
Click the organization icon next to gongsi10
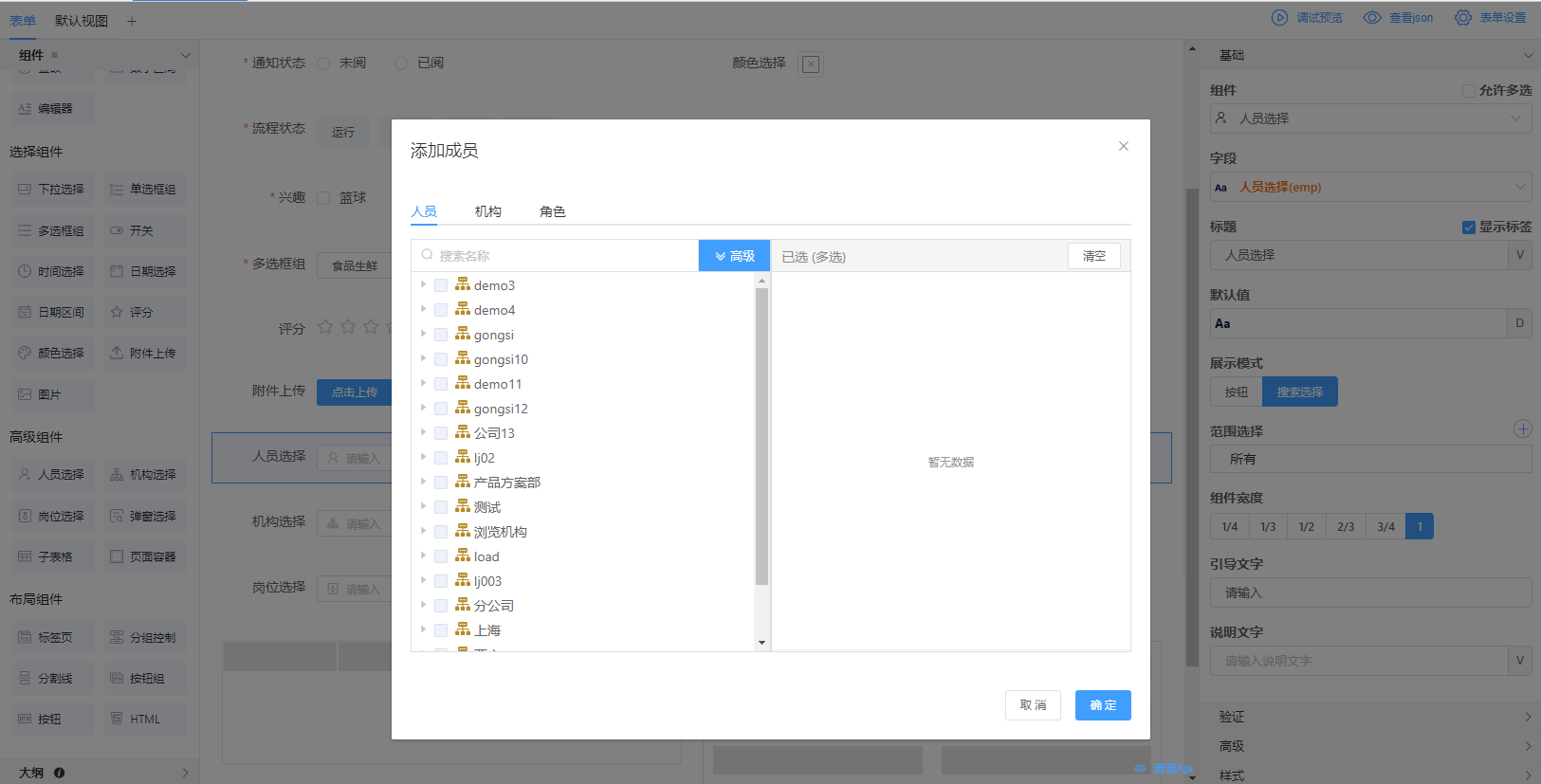(463, 358)
